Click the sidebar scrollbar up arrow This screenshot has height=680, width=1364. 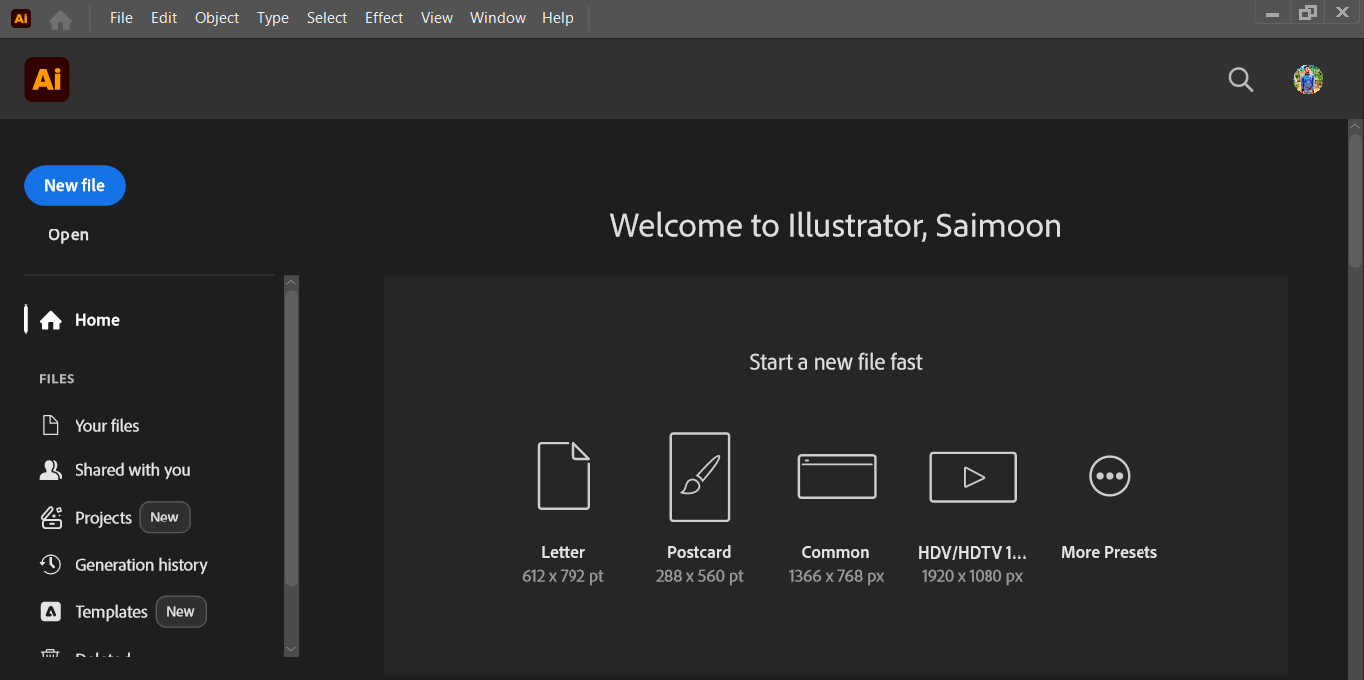click(292, 283)
